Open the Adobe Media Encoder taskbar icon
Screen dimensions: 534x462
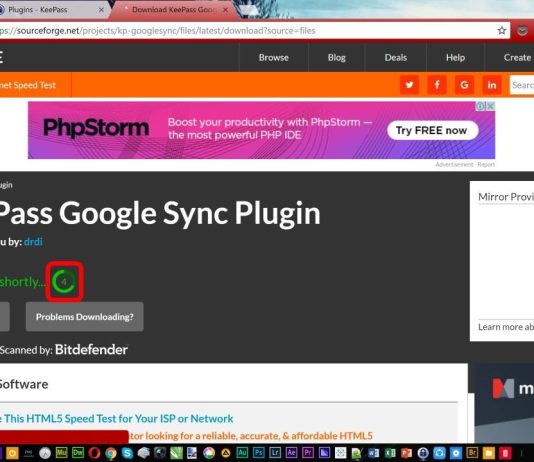tap(324, 453)
